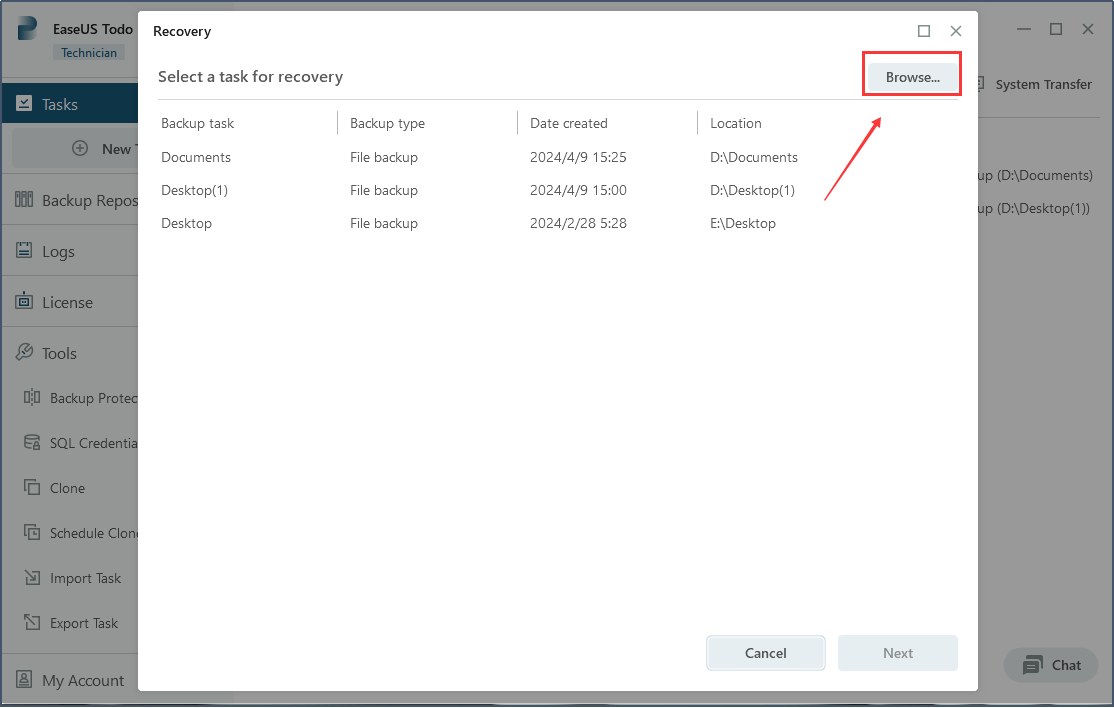Click the Browse button to locate a backup
This screenshot has height=708, width=1114.
911,76
